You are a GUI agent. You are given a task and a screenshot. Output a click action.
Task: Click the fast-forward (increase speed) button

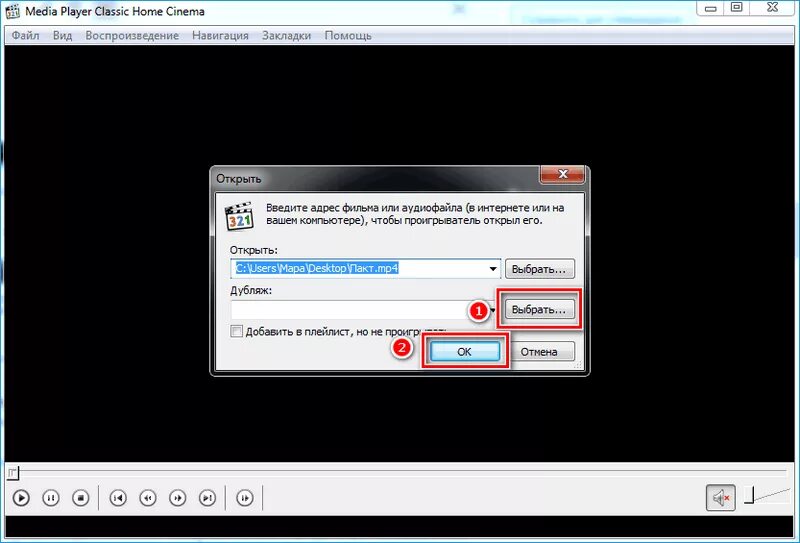pyautogui.click(x=178, y=498)
